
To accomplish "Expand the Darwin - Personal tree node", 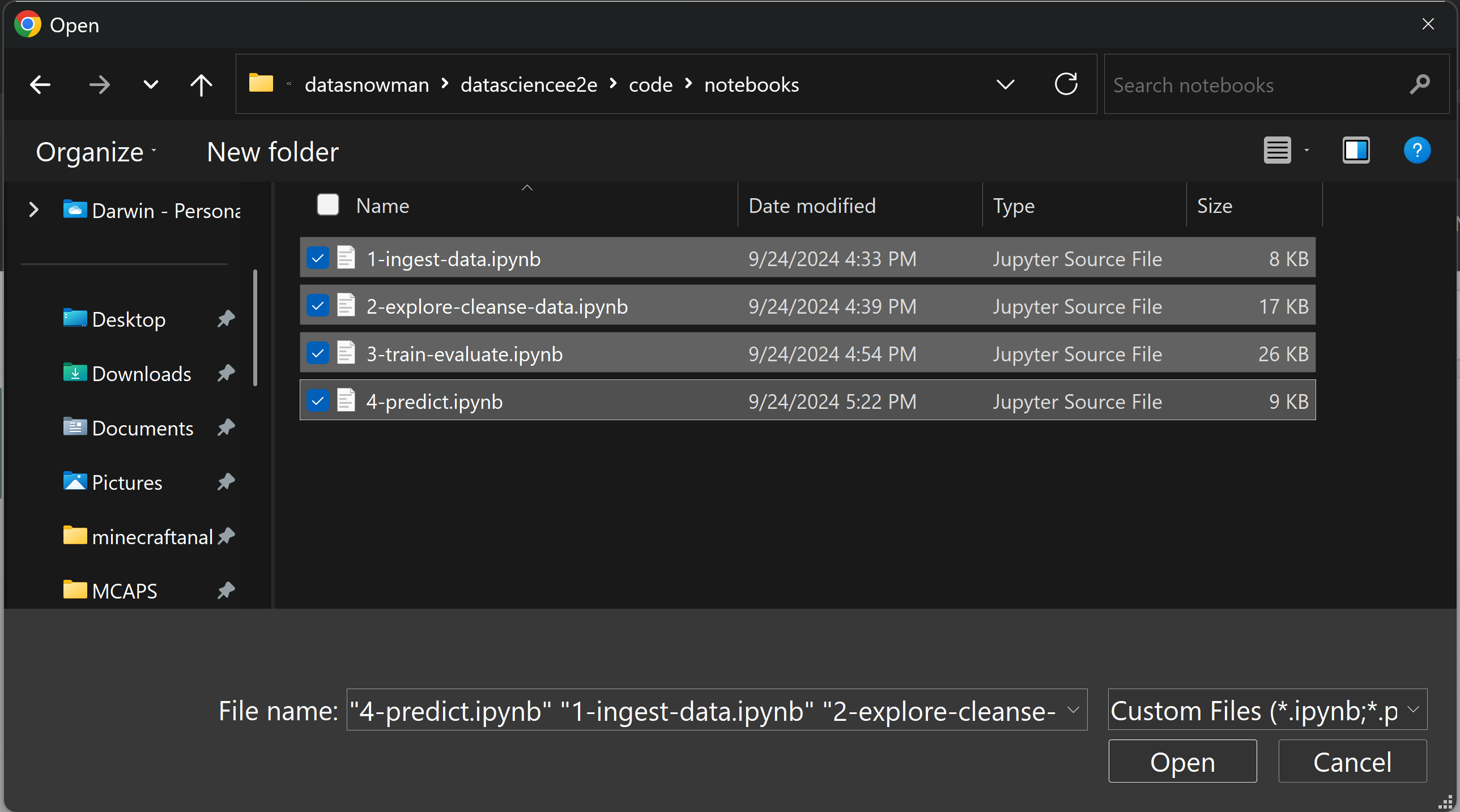I will pos(34,210).
